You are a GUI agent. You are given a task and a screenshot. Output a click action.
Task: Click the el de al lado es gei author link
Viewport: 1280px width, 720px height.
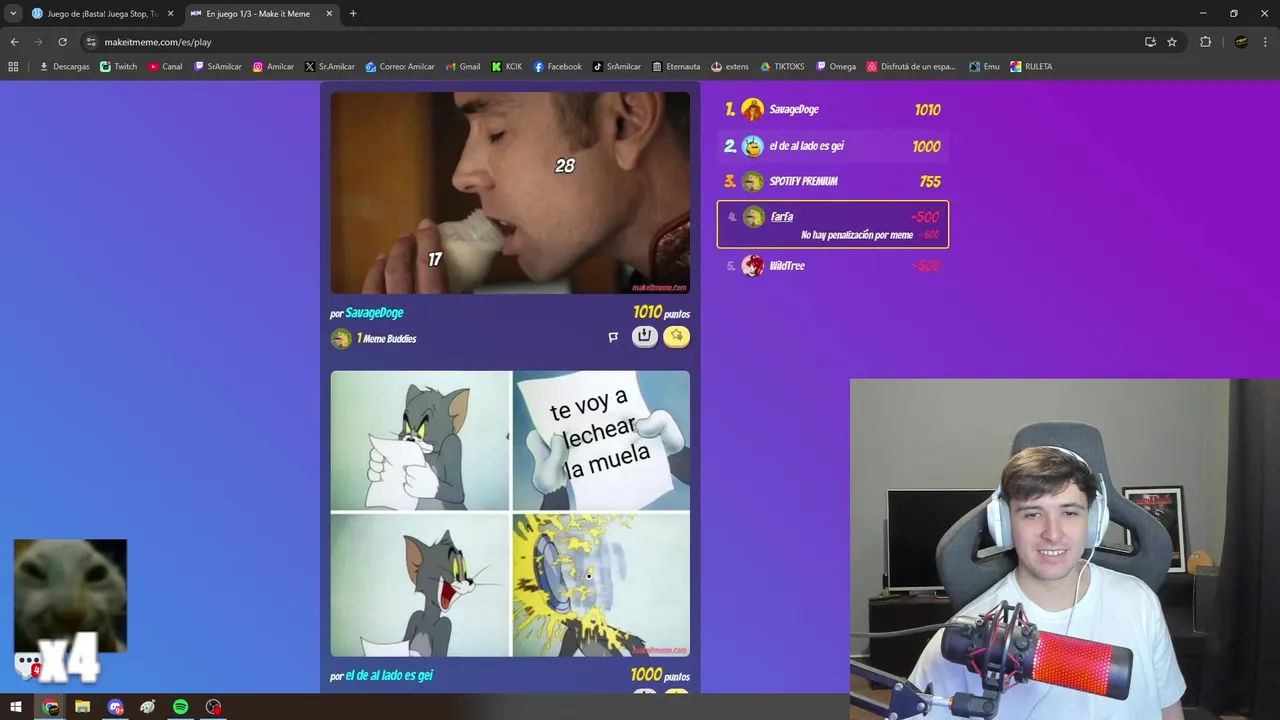click(389, 676)
